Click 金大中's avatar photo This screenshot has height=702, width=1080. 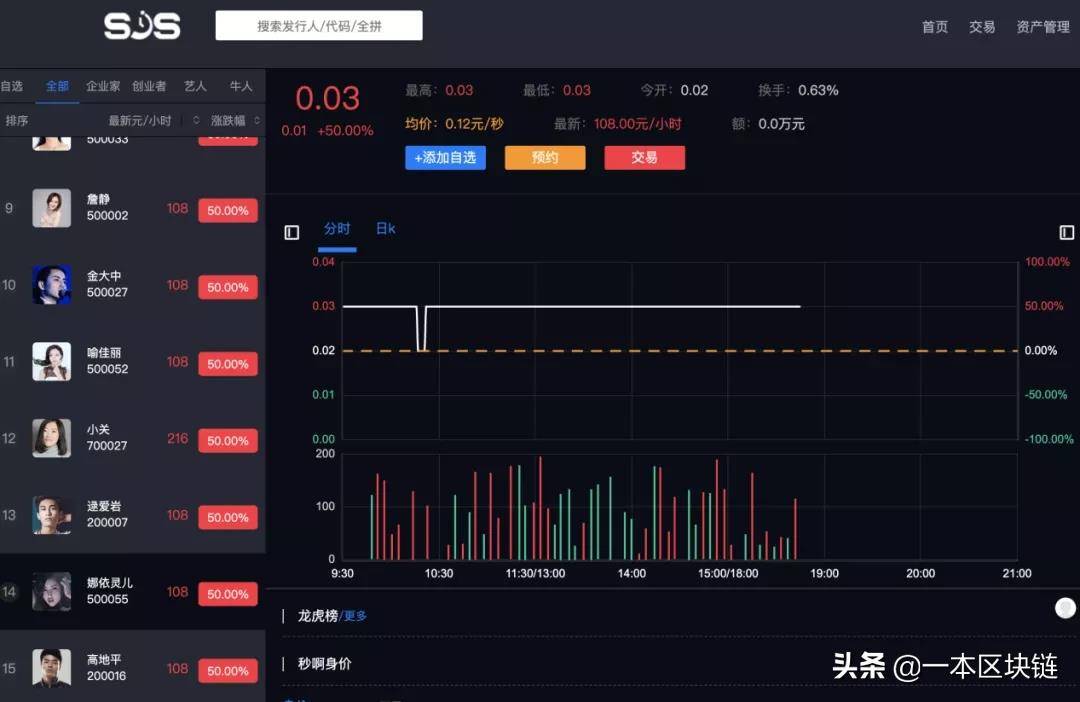pos(52,285)
